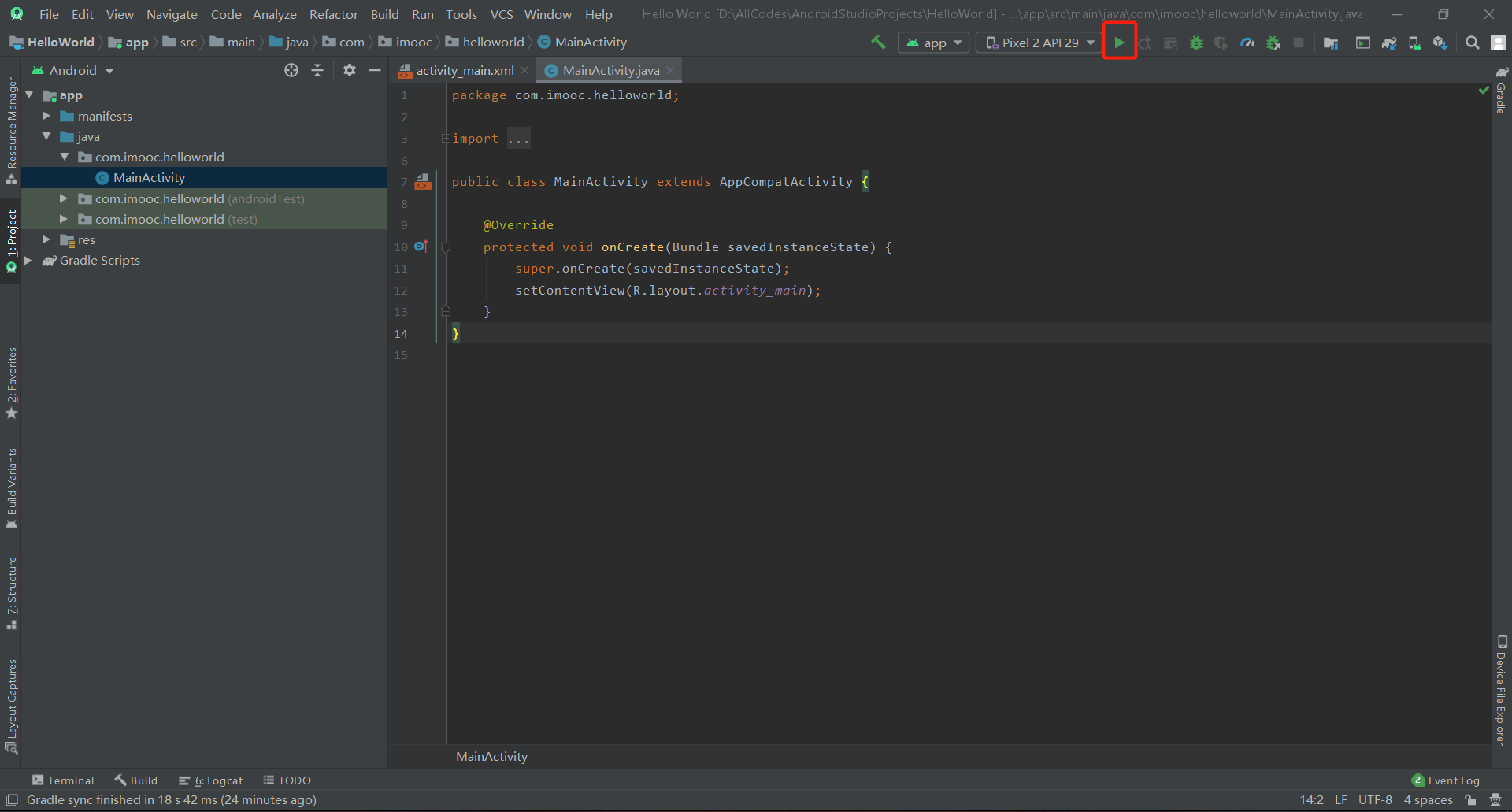Image resolution: width=1512 pixels, height=812 pixels.
Task: Open the TODO tool window
Action: (287, 780)
